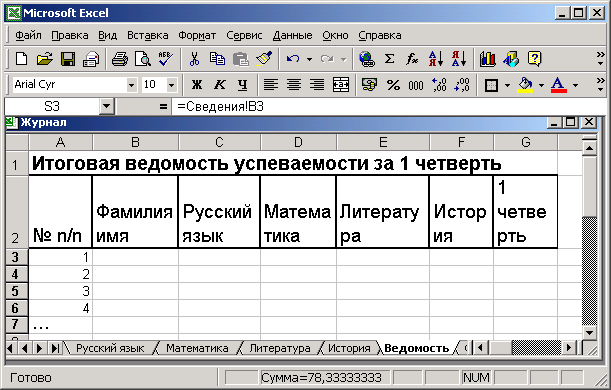611x390 pixels.
Task: Apply Percent style icon
Action: 393,85
